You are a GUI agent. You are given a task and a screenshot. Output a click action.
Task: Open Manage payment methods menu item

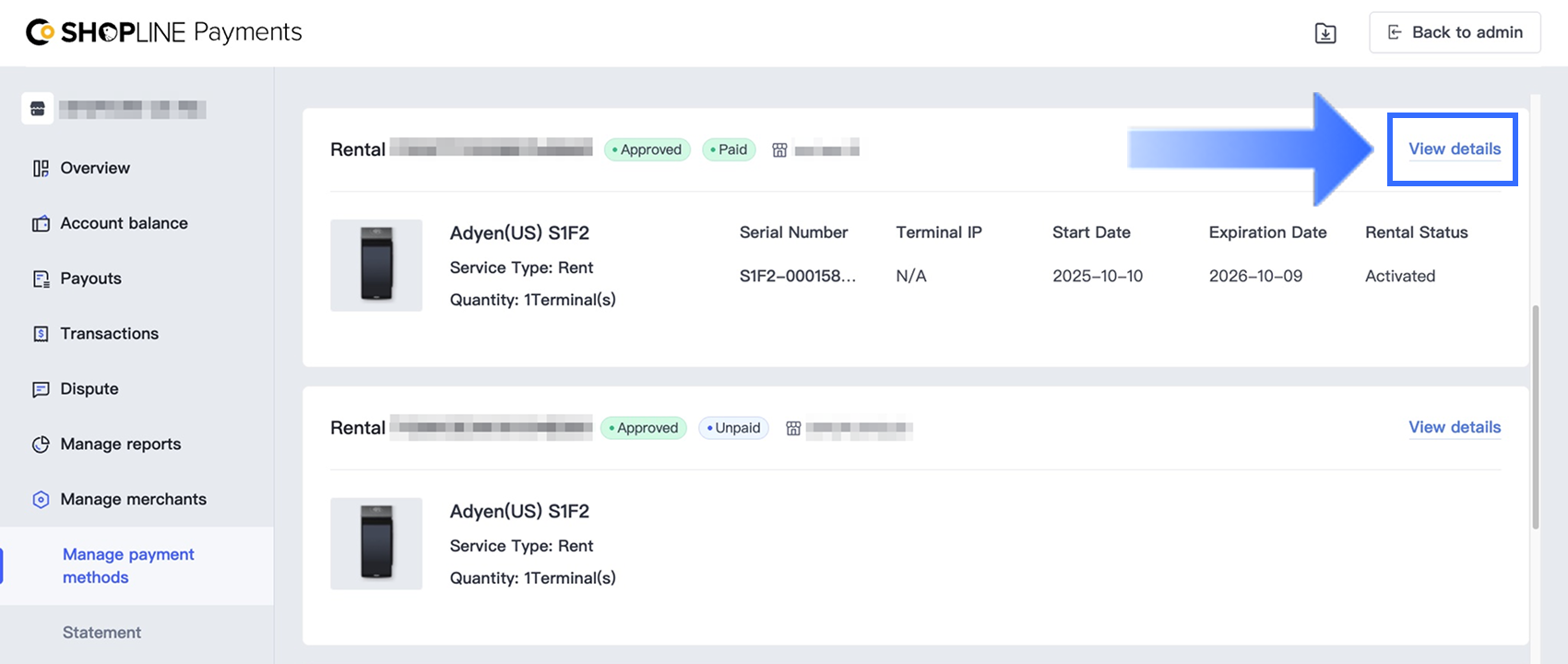[x=128, y=565]
